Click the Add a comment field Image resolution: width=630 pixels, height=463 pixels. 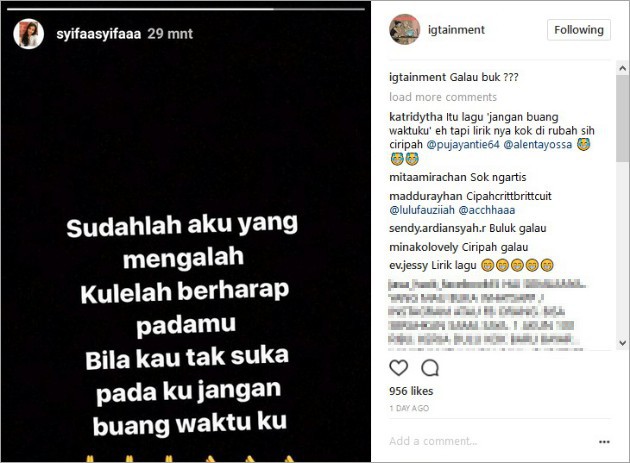coord(490,441)
